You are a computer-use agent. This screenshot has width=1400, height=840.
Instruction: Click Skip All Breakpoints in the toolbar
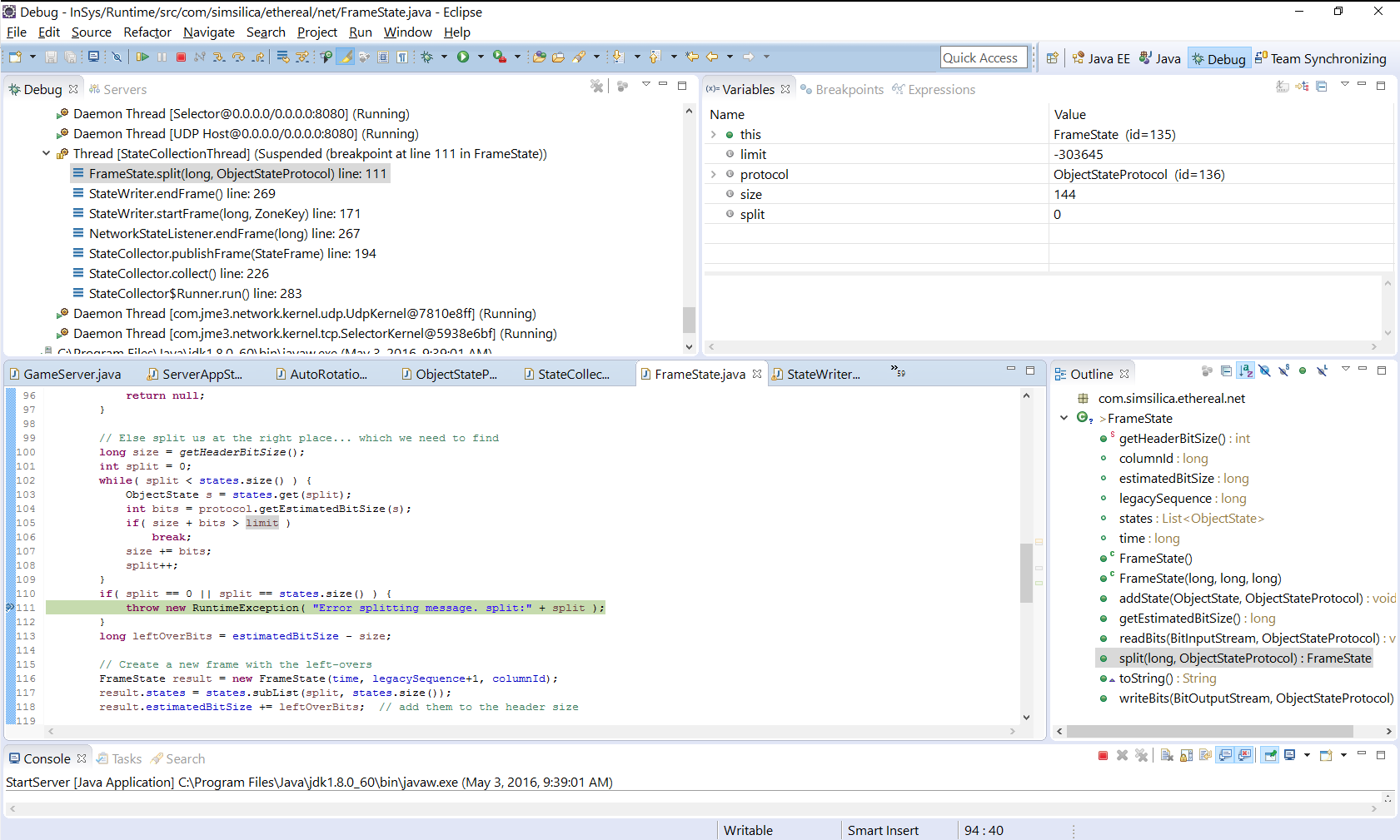(x=117, y=57)
